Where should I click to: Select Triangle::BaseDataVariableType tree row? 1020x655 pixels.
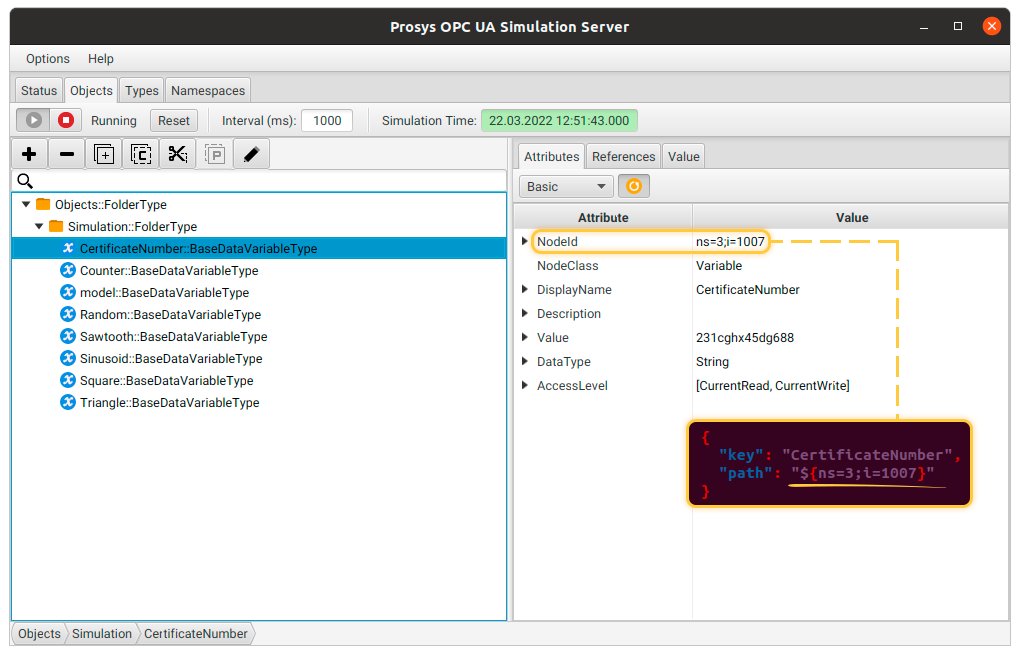pos(259,403)
